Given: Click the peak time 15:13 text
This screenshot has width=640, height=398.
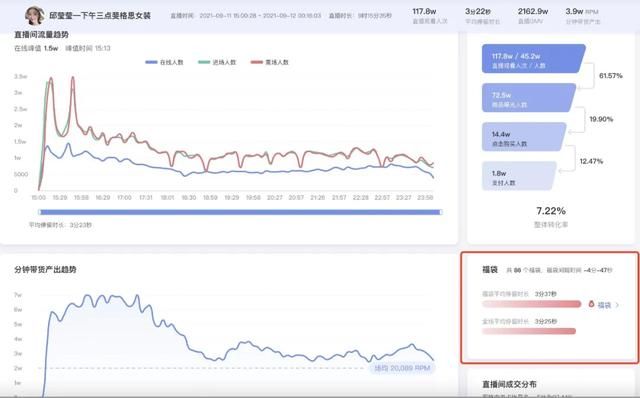Looking at the screenshot, I should 88,48.
